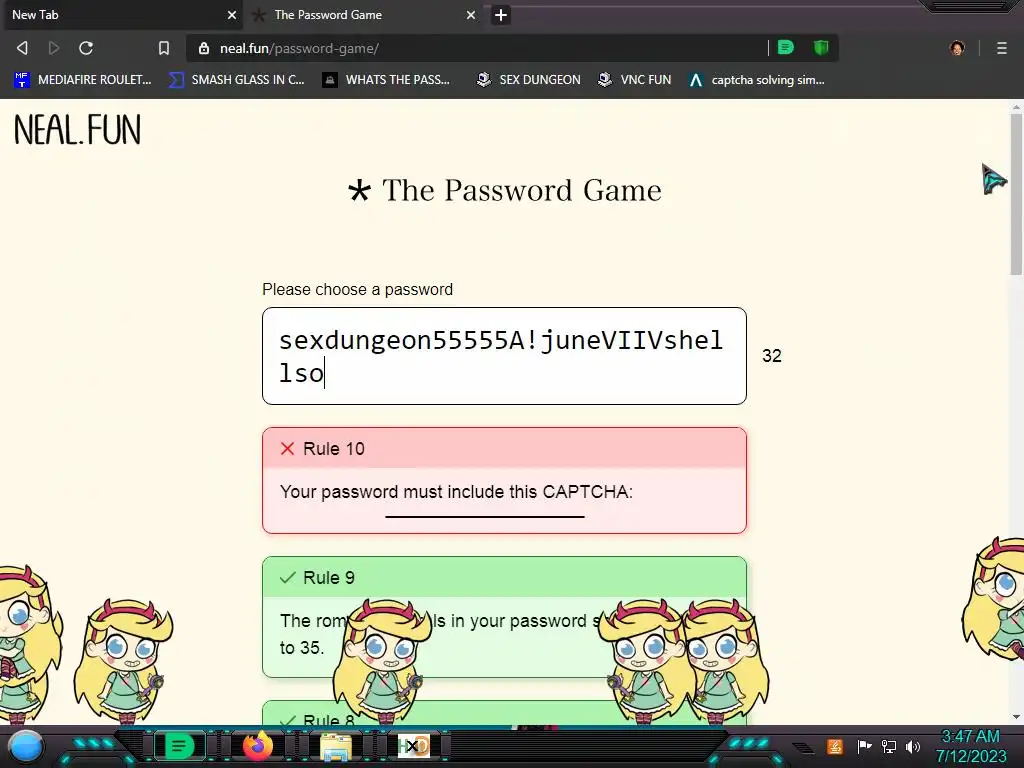Click the network tray icon
1024x768 pixels.
(x=888, y=746)
